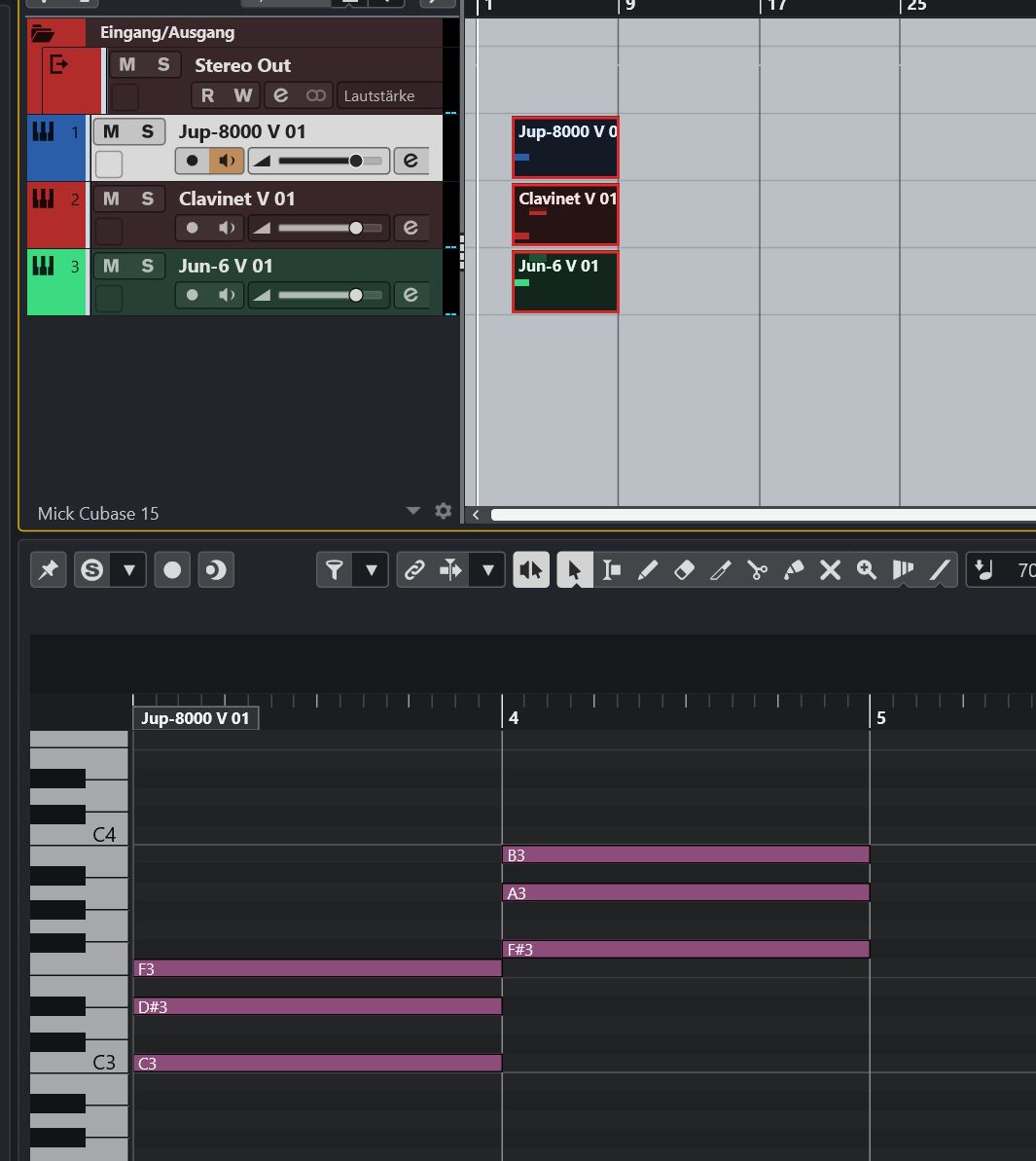1036x1161 pixels.
Task: Activate the Zoom magnifier tool
Action: (x=866, y=570)
